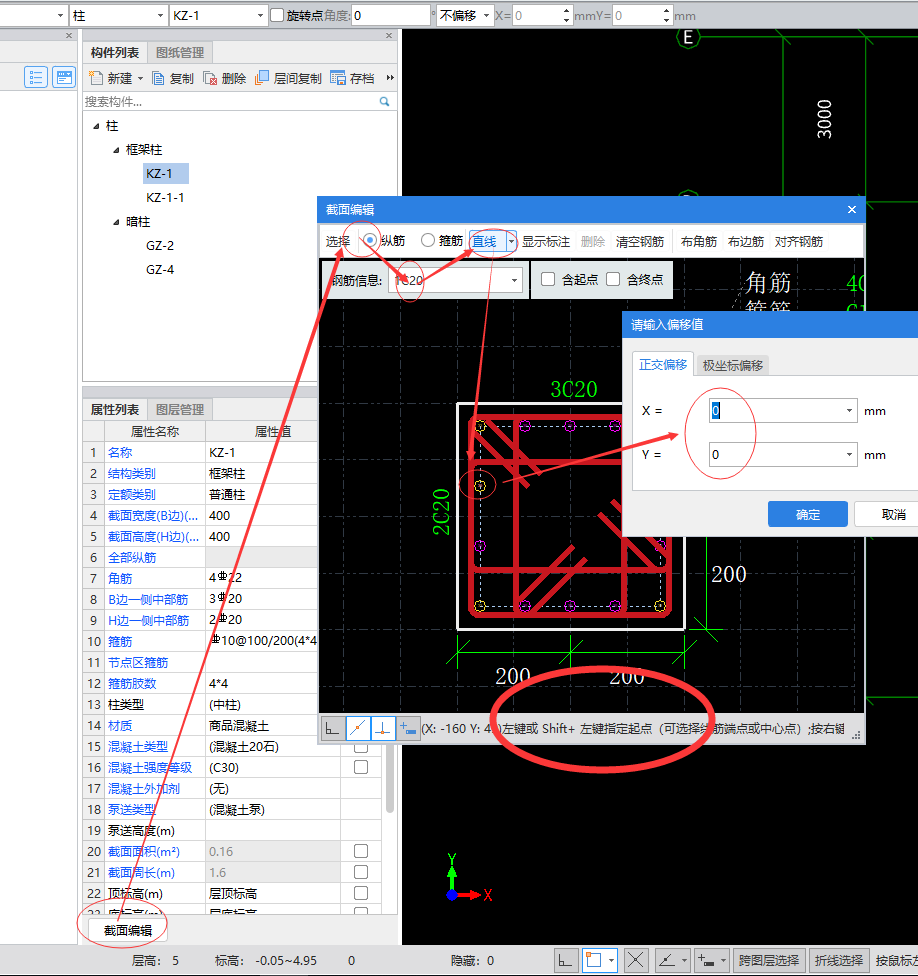Image resolution: width=918 pixels, height=976 pixels.
Task: Open the 直线 draw mode dropdown arrow
Action: [x=511, y=242]
